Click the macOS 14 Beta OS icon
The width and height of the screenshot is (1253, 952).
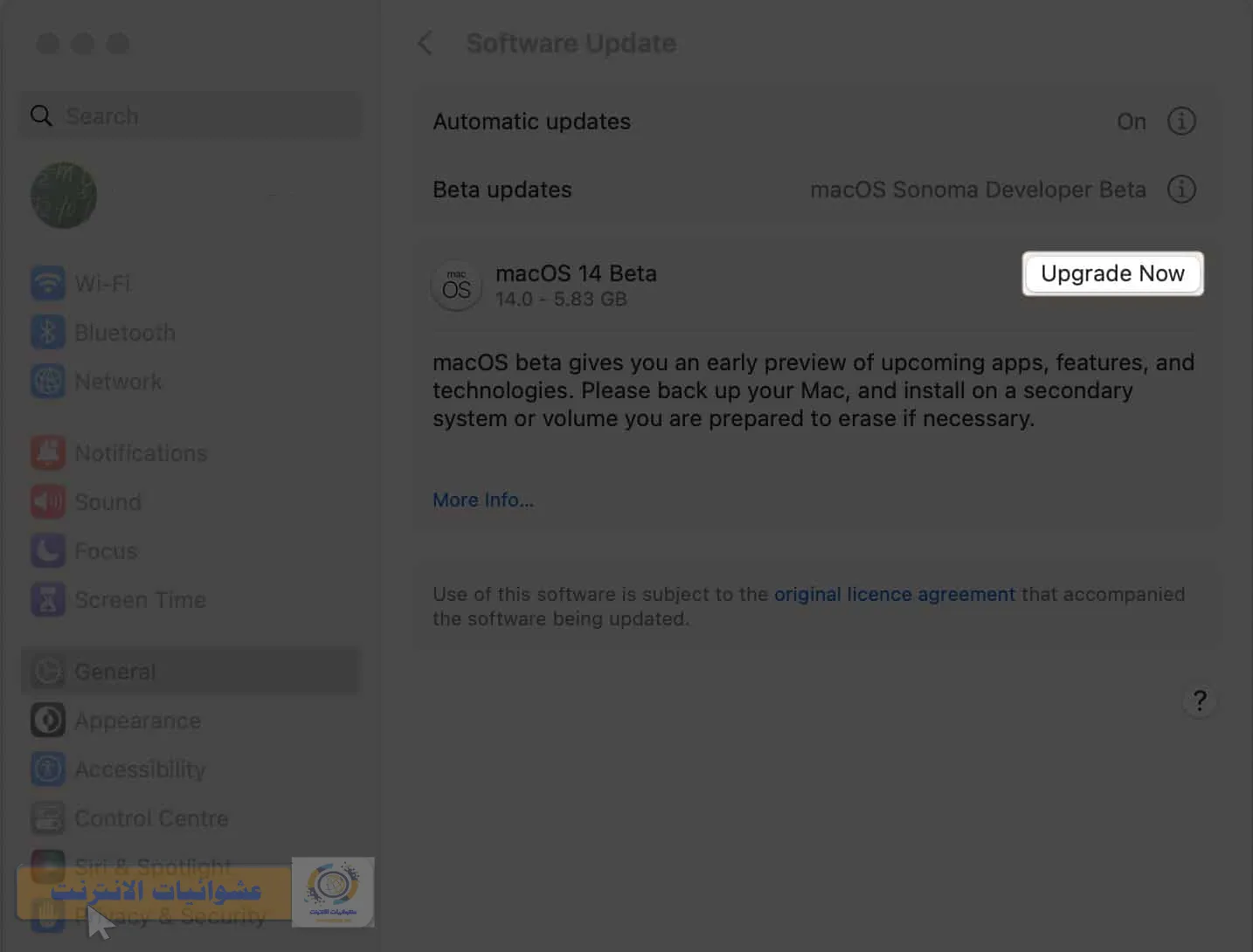(456, 286)
